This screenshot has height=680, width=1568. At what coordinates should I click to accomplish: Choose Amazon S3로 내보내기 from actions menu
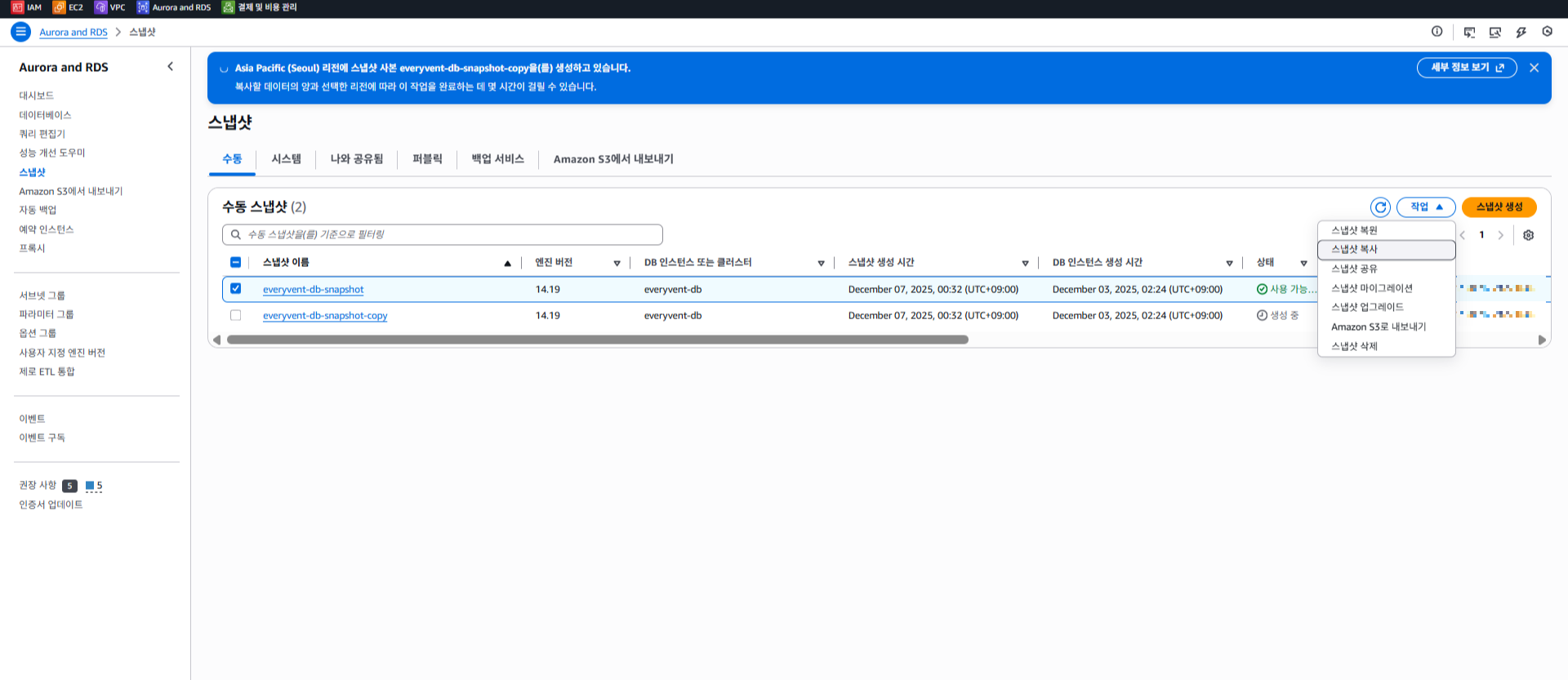tap(1386, 327)
